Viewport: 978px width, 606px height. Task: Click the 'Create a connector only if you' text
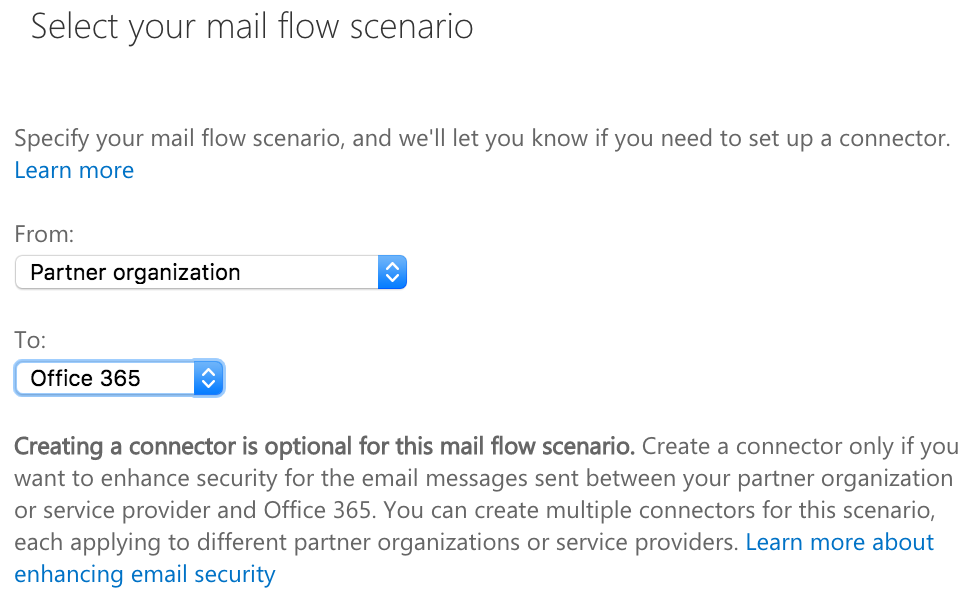[800, 446]
